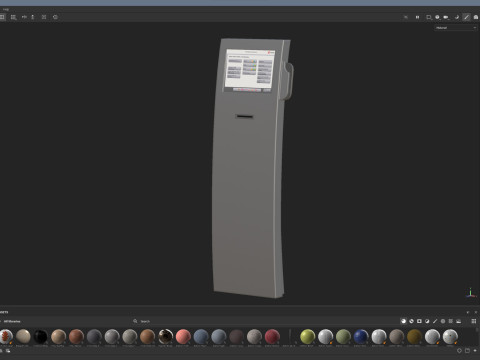The height and width of the screenshot is (360, 480).
Task: Switch assets grid thumbnail size icon
Action: [x=474, y=321]
